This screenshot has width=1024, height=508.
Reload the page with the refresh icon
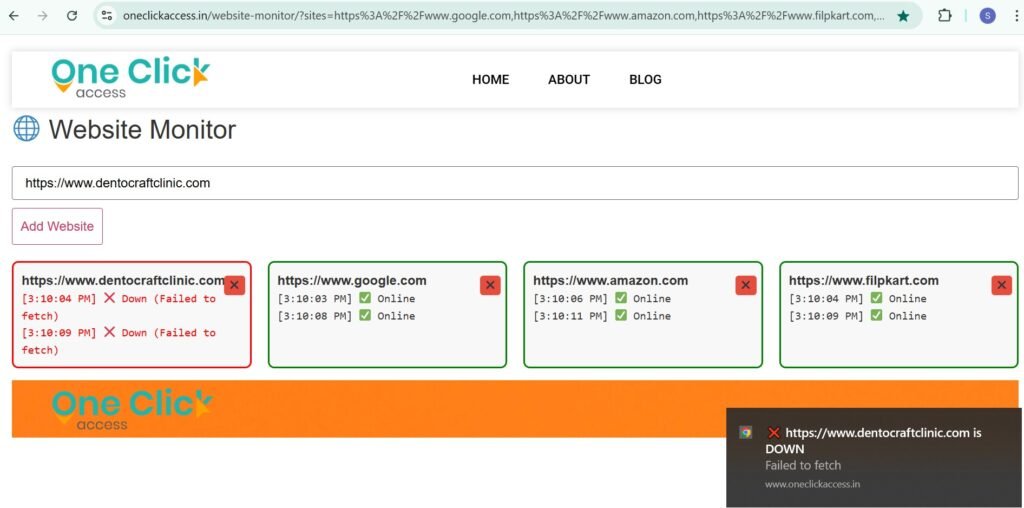(72, 16)
